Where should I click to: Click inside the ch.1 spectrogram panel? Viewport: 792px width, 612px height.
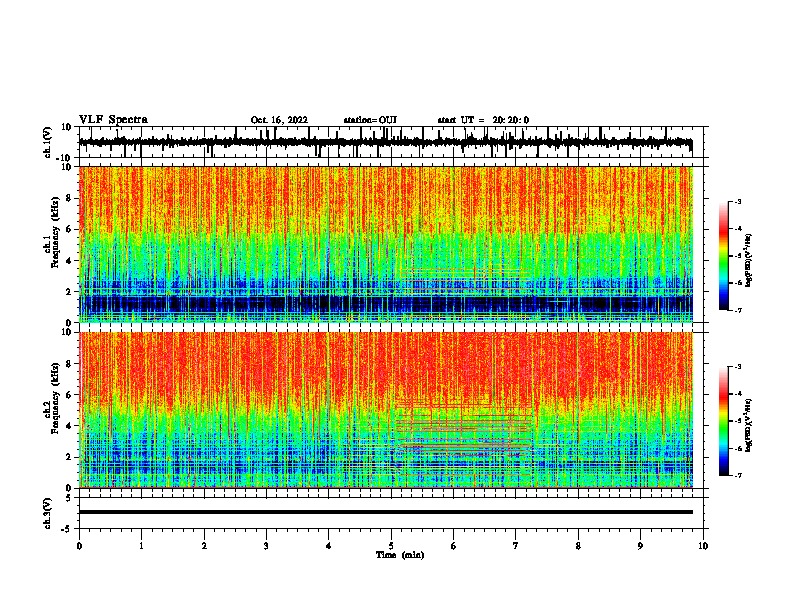385,244
